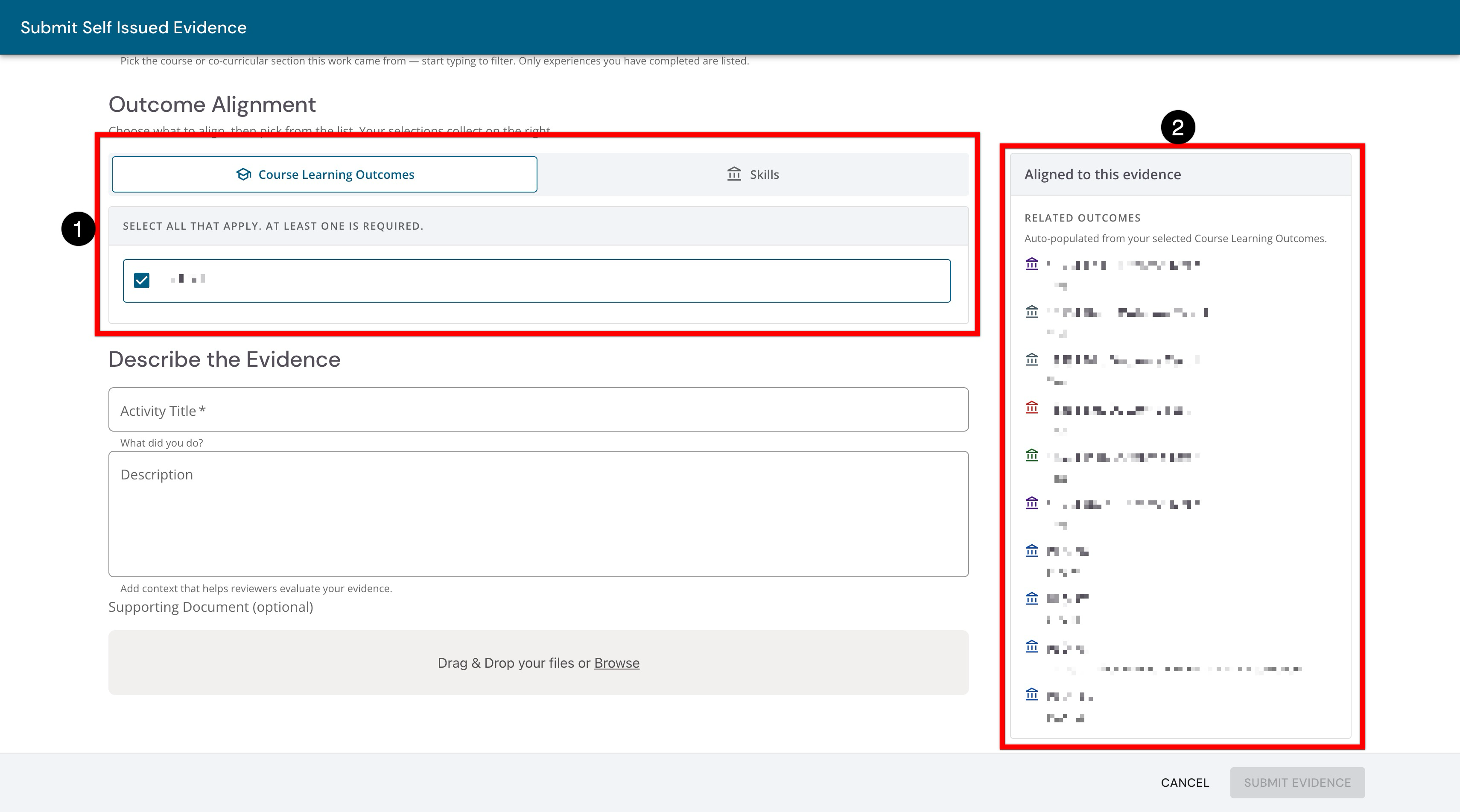Cancel the evidence submission
1460x812 pixels.
1185,783
